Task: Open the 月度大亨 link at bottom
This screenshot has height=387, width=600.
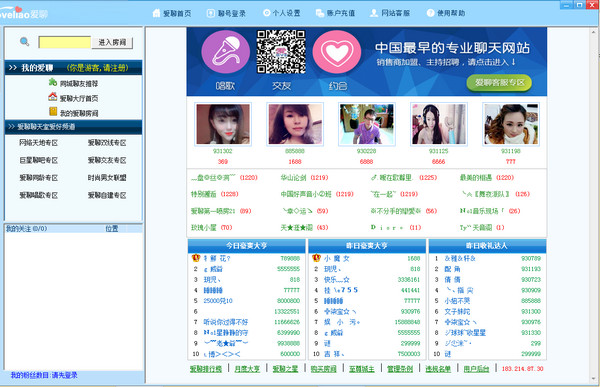Action: coord(247,369)
